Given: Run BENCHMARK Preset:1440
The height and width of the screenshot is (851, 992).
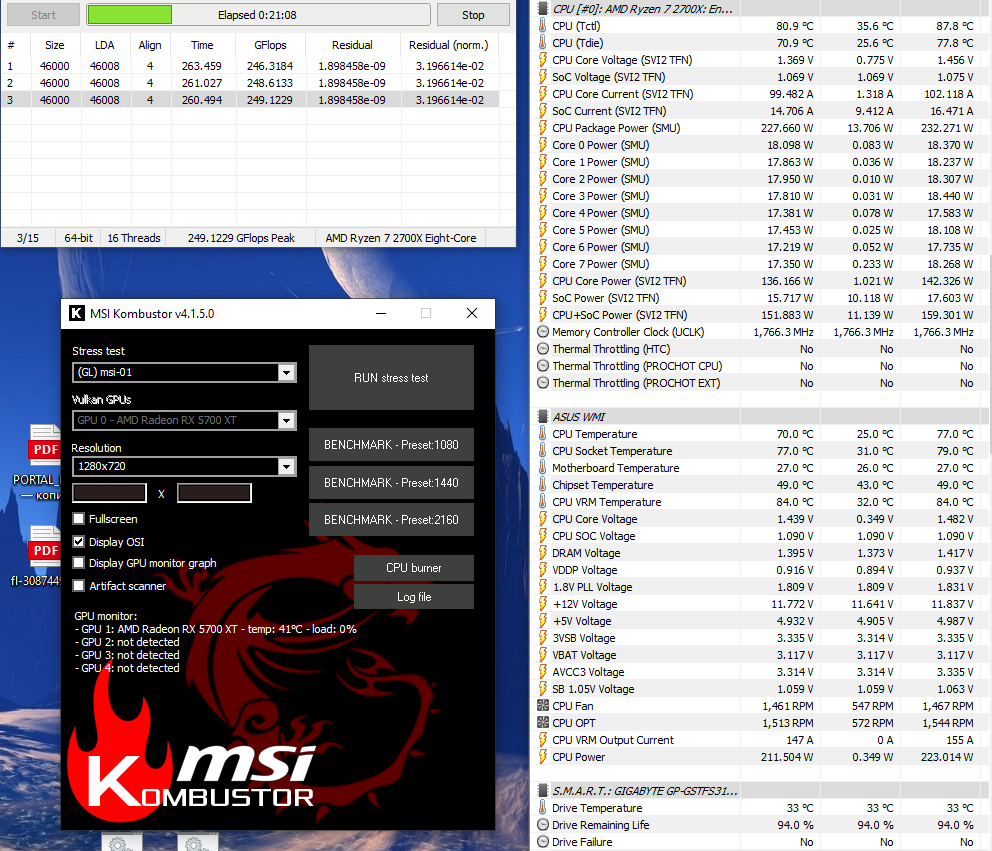Looking at the screenshot, I should coord(391,483).
